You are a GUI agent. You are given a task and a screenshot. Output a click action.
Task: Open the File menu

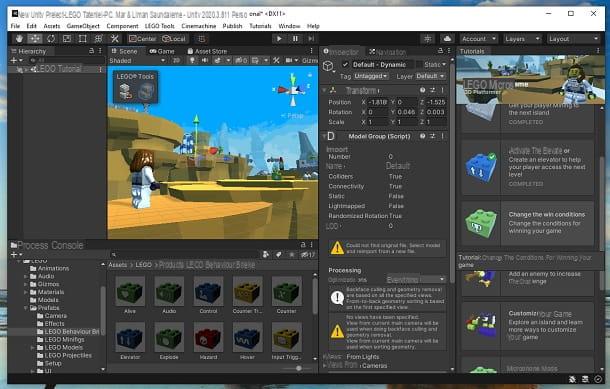(x=15, y=26)
